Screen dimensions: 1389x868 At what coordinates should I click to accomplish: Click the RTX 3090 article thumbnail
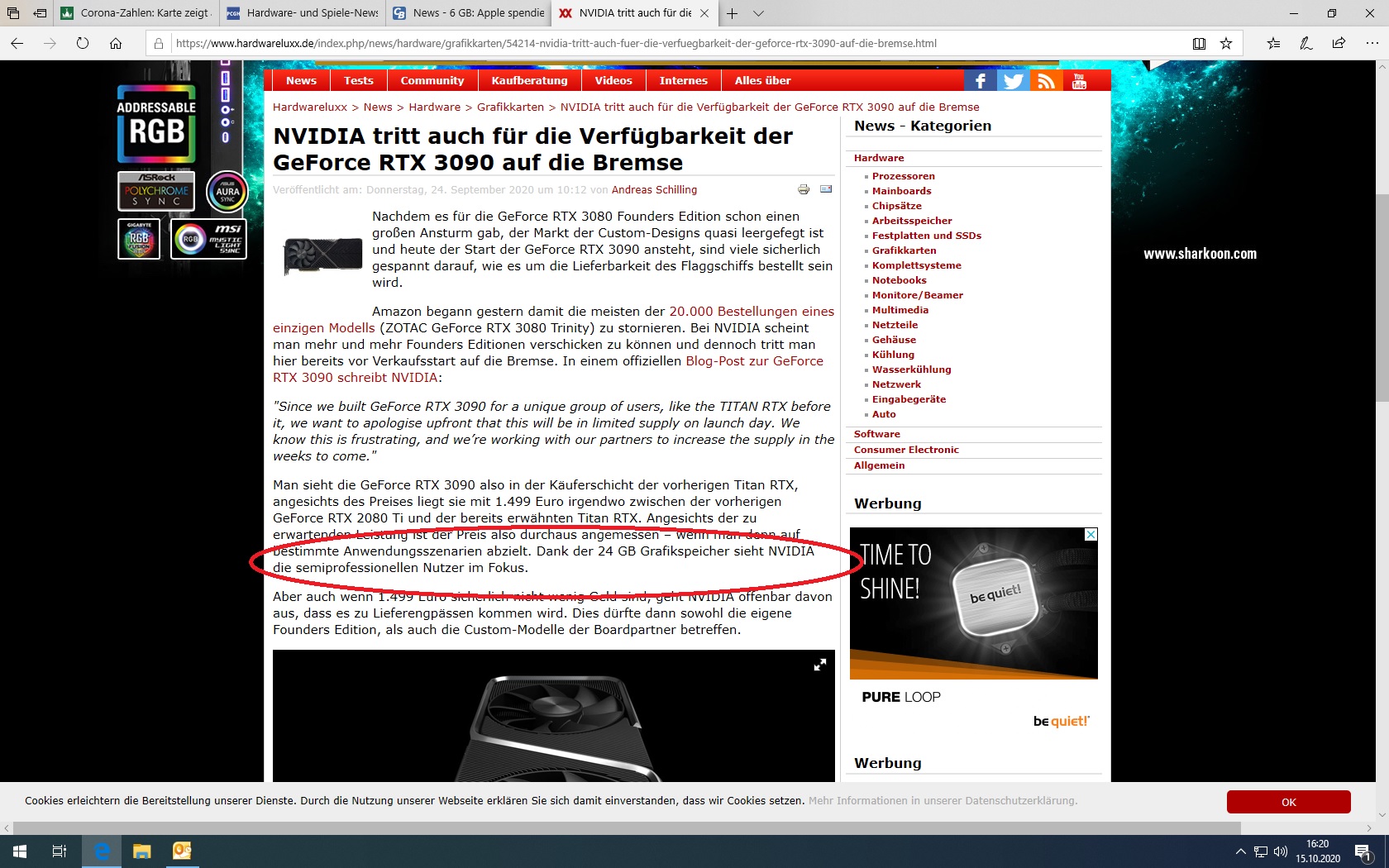pos(322,255)
